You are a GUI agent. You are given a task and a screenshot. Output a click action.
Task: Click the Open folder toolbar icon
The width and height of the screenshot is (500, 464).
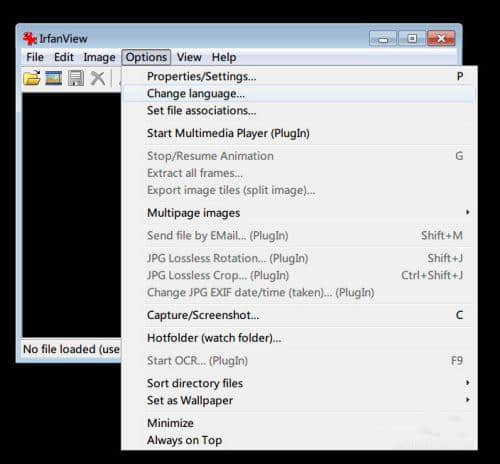pyautogui.click(x=32, y=78)
